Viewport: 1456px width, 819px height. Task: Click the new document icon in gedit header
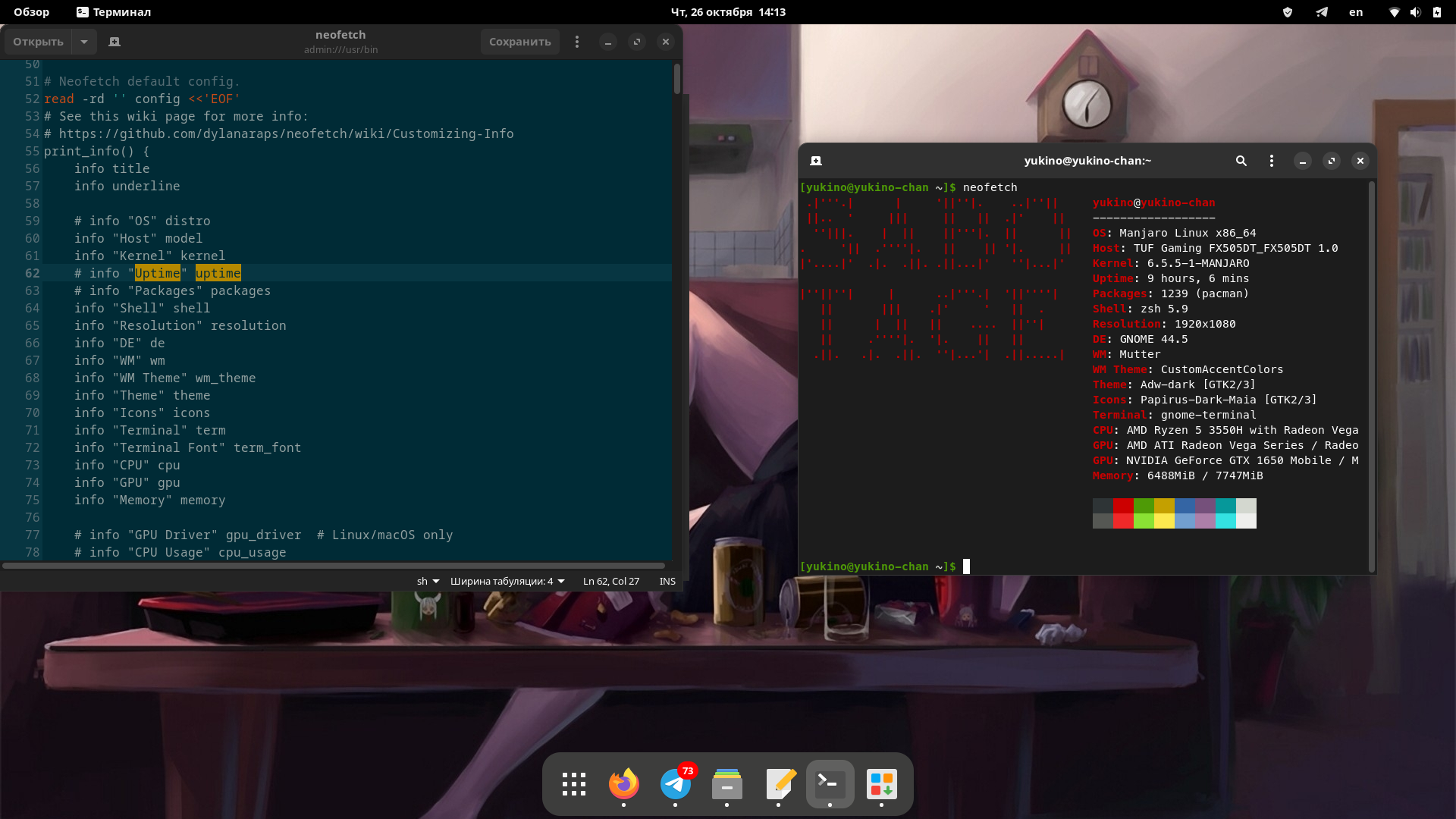[x=115, y=42]
